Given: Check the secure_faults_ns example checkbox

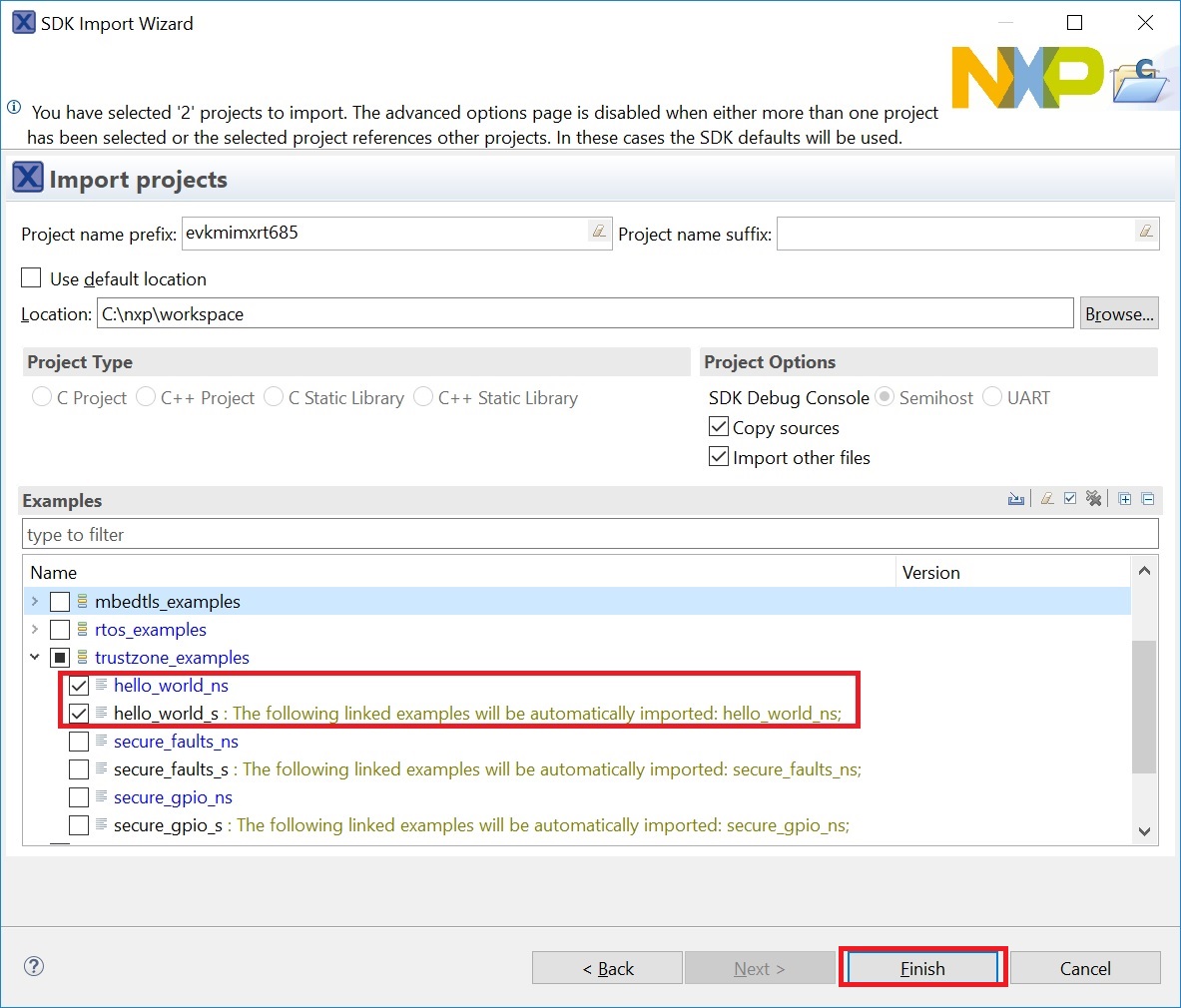Looking at the screenshot, I should click(x=79, y=742).
